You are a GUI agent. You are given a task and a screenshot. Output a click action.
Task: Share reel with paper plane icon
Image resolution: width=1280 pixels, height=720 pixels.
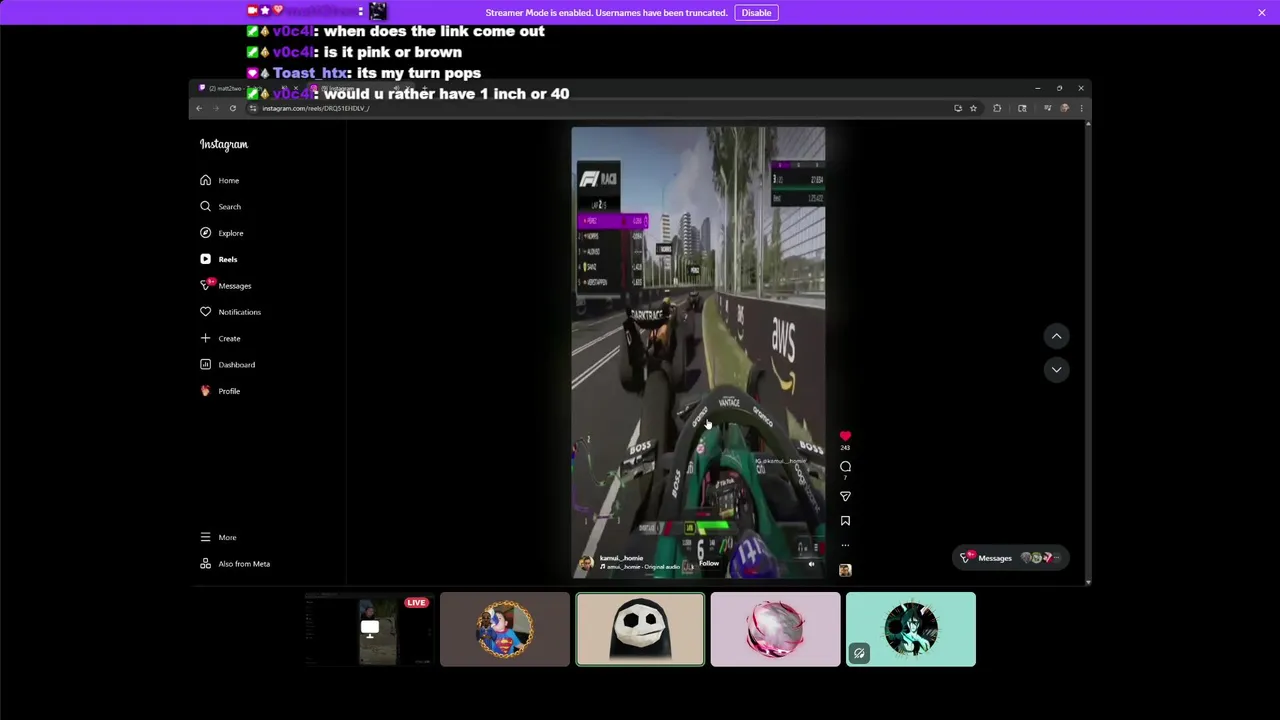845,496
